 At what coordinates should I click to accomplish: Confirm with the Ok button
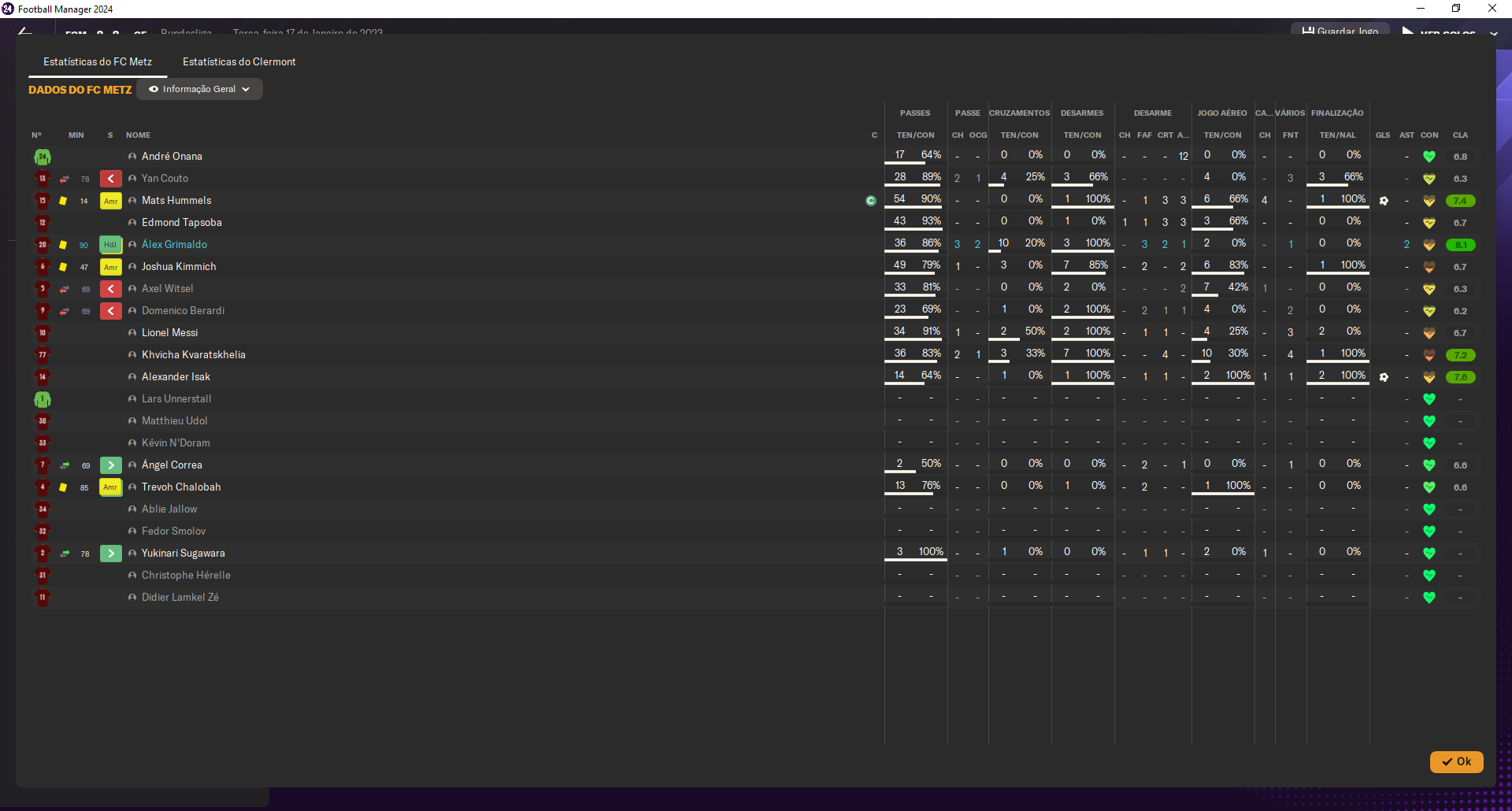click(1456, 761)
